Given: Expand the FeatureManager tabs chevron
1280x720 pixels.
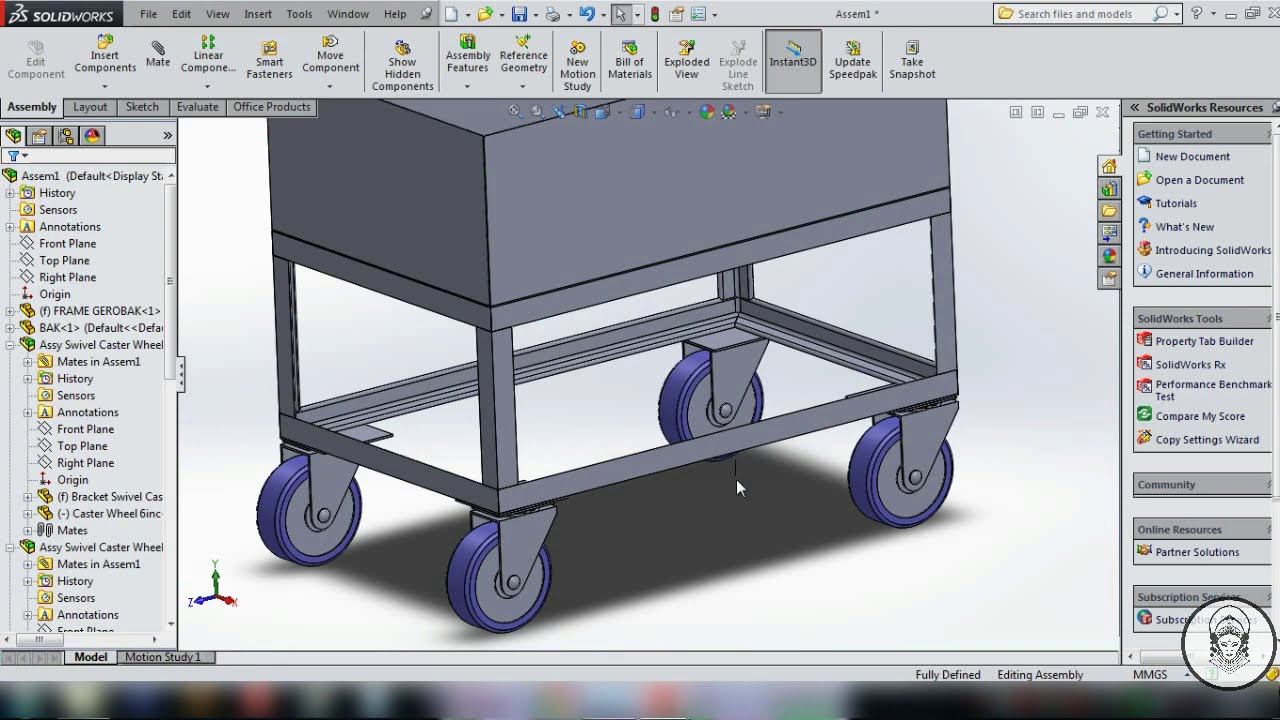Looking at the screenshot, I should pos(167,136).
